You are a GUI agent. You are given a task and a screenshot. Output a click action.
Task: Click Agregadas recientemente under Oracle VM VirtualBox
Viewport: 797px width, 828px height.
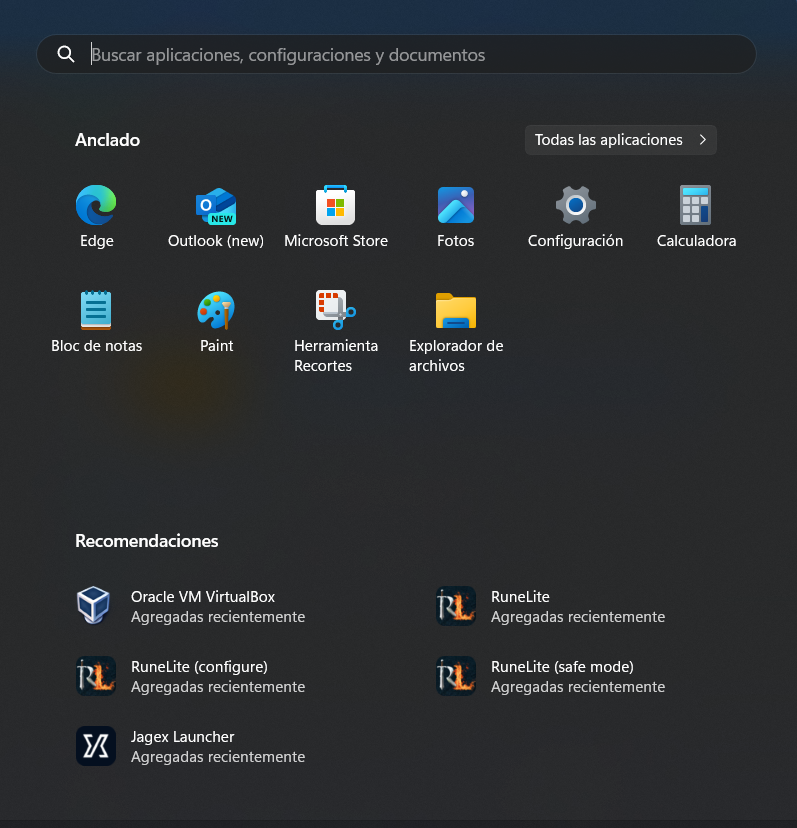click(x=218, y=617)
